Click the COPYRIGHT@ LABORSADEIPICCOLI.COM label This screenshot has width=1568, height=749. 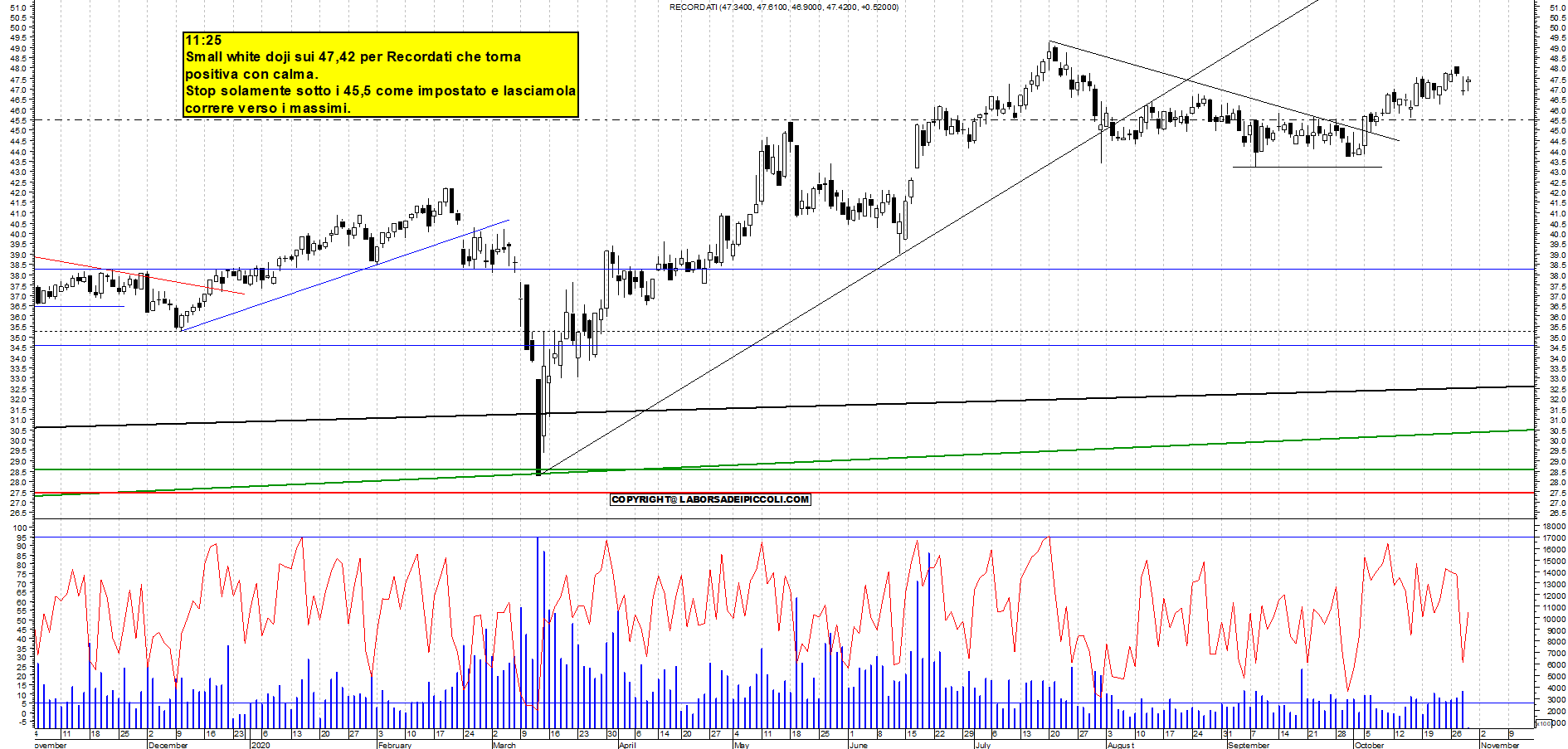pyautogui.click(x=710, y=499)
